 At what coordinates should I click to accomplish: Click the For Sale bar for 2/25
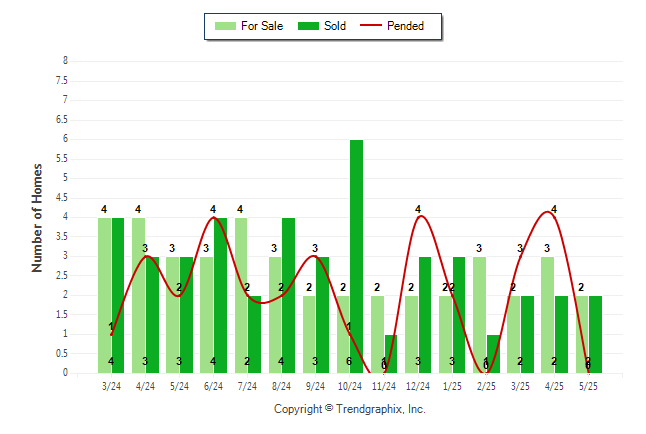tap(480, 315)
